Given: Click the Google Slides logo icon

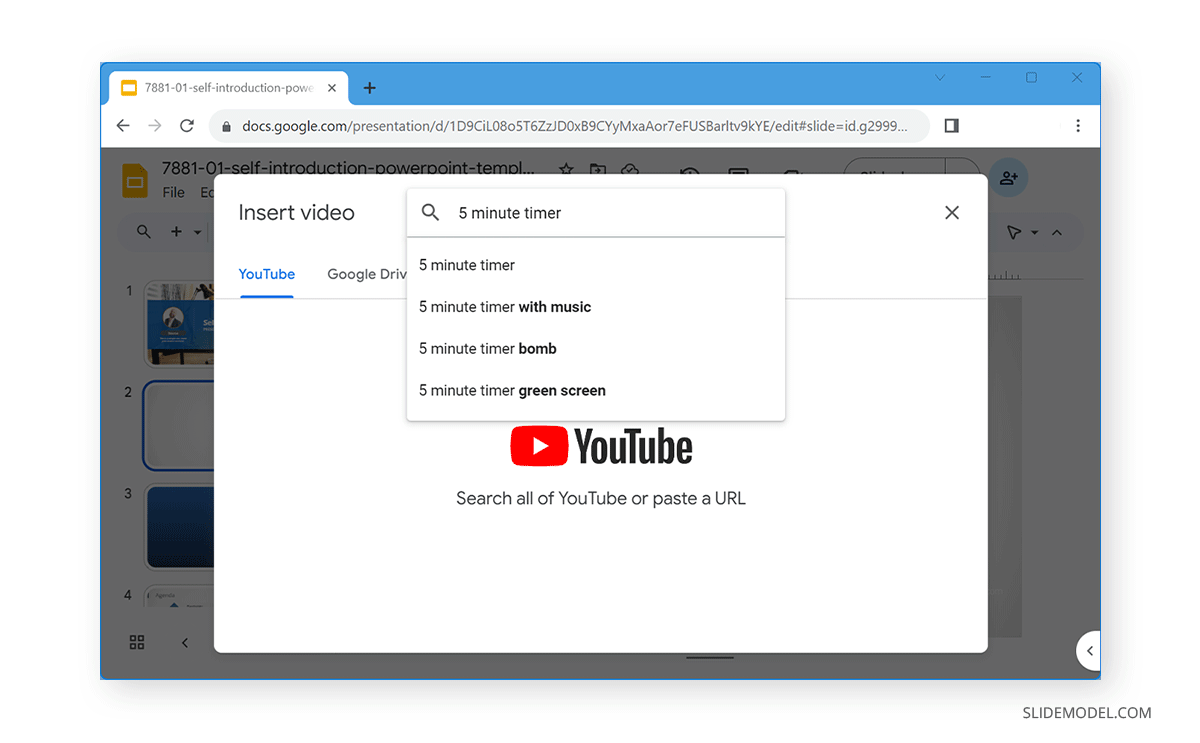Looking at the screenshot, I should [135, 181].
